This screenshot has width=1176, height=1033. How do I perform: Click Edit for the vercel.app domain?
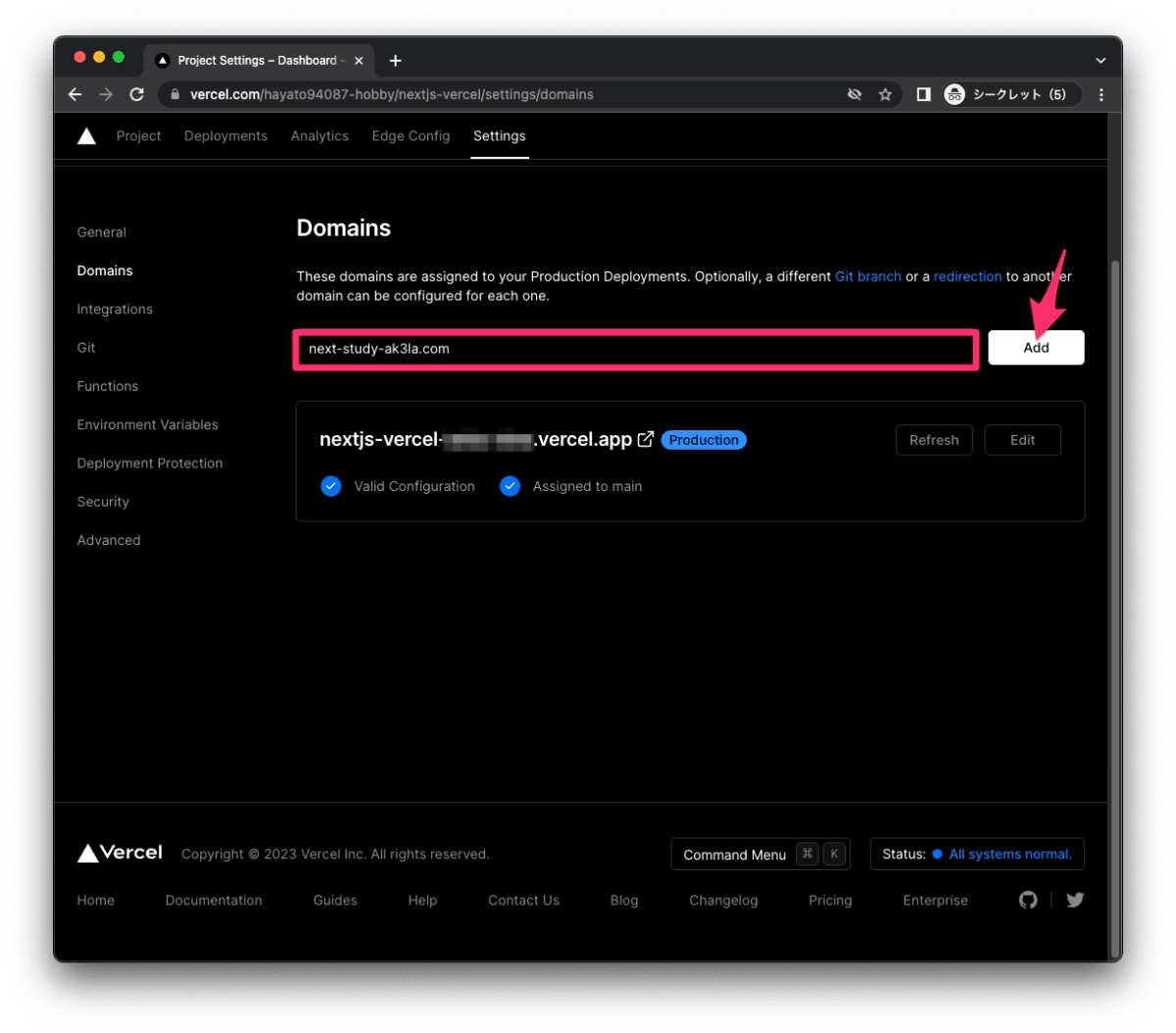tap(1022, 440)
